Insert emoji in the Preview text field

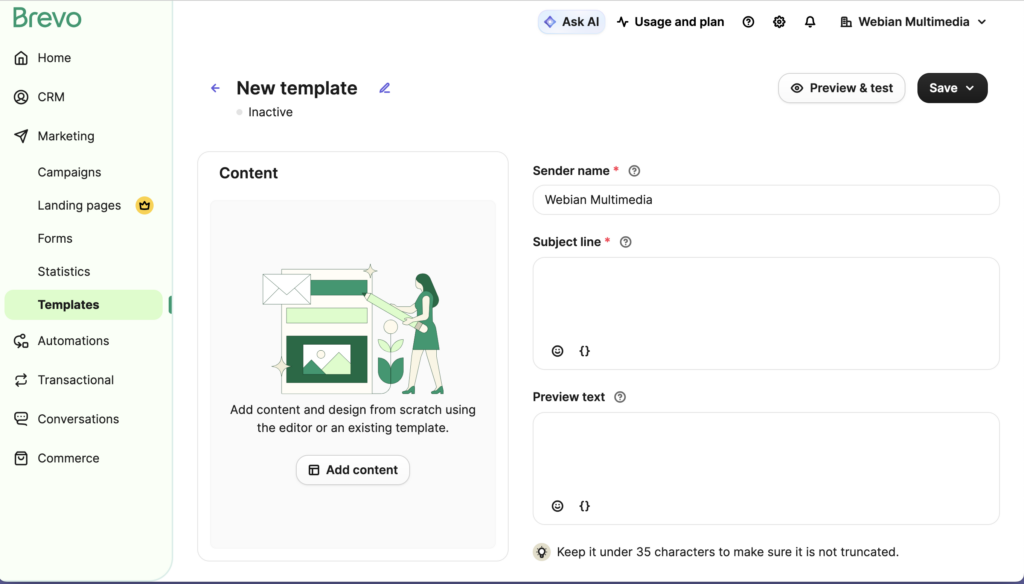point(558,506)
